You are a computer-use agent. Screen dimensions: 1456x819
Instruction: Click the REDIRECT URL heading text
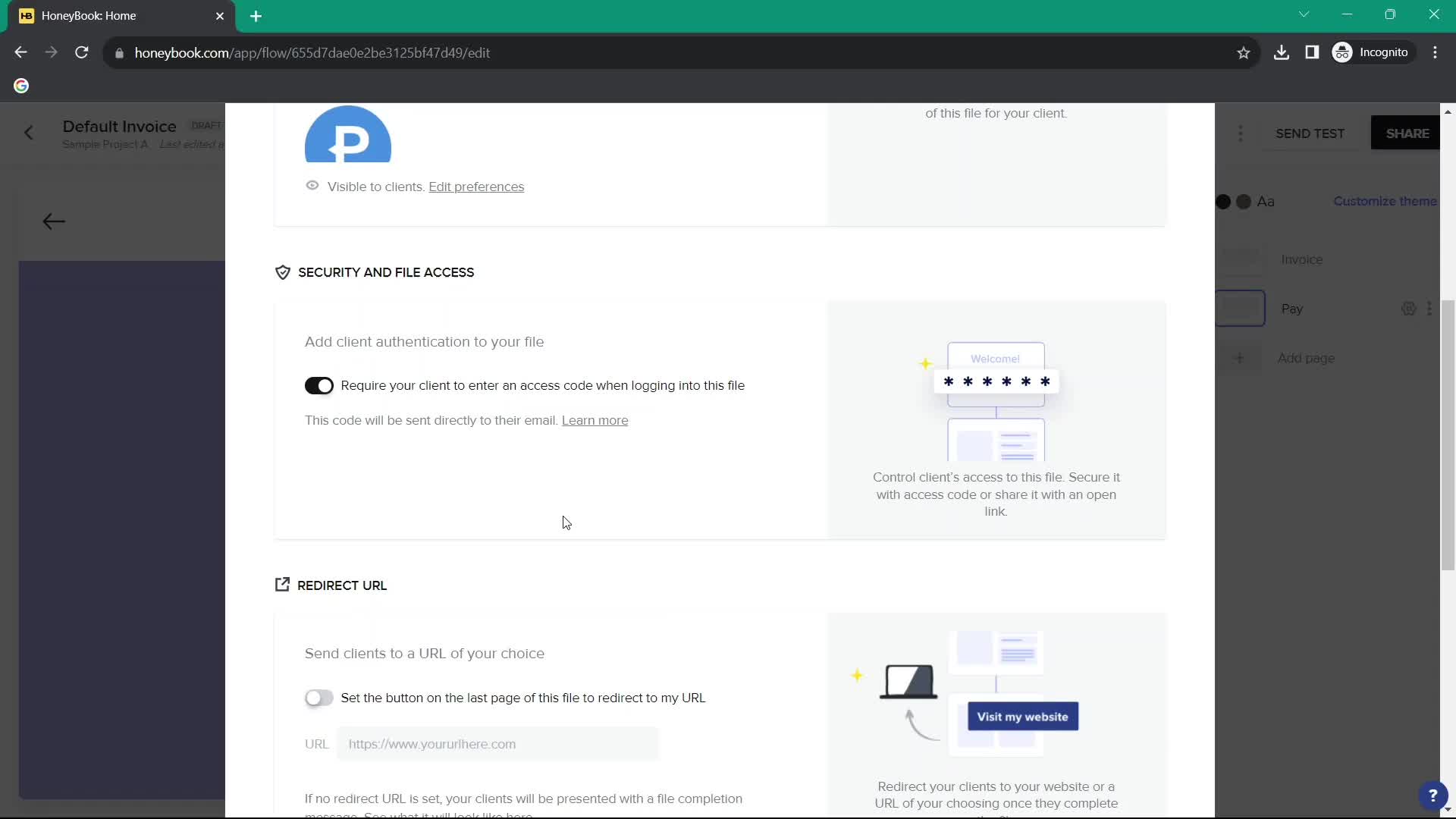(x=342, y=585)
